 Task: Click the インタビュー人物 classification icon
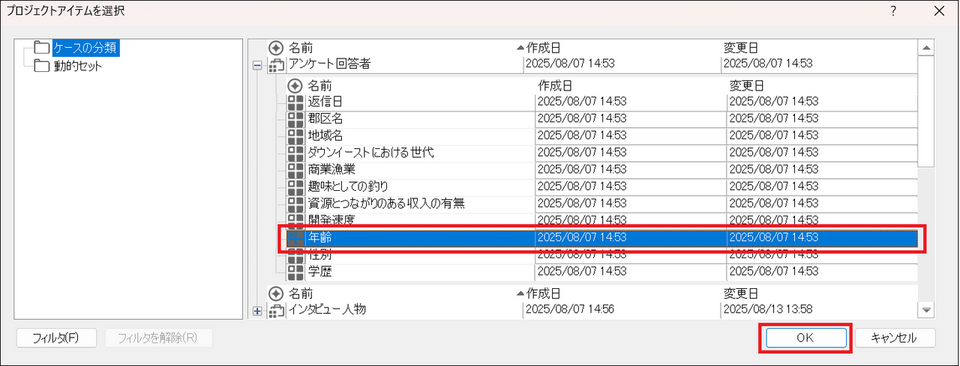[x=277, y=311]
